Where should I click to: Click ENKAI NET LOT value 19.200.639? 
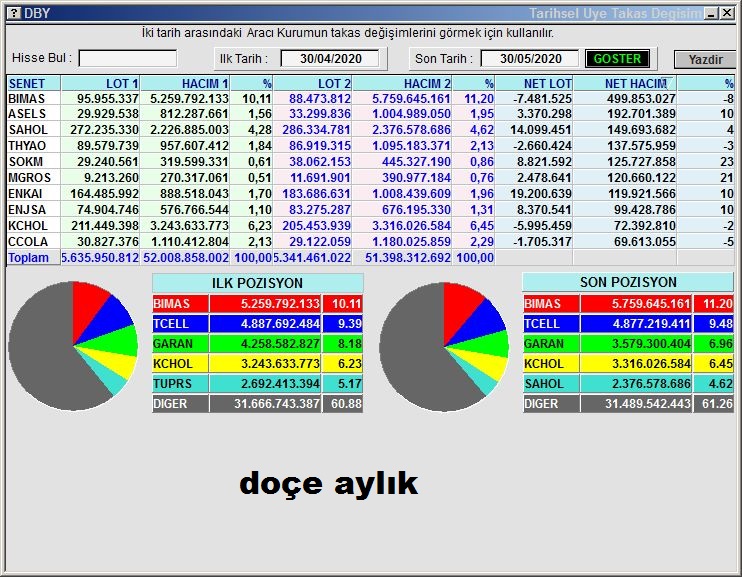[541, 194]
